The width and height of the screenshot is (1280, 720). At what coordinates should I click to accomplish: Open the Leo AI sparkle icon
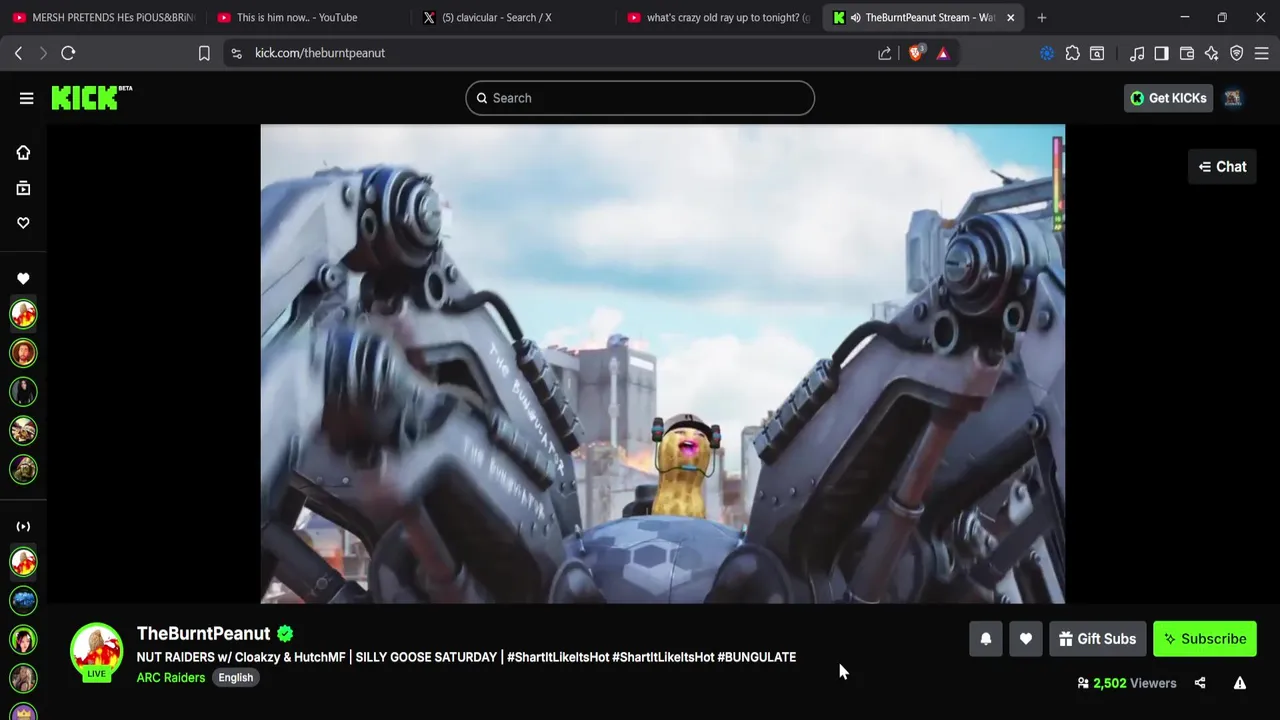coord(1211,53)
